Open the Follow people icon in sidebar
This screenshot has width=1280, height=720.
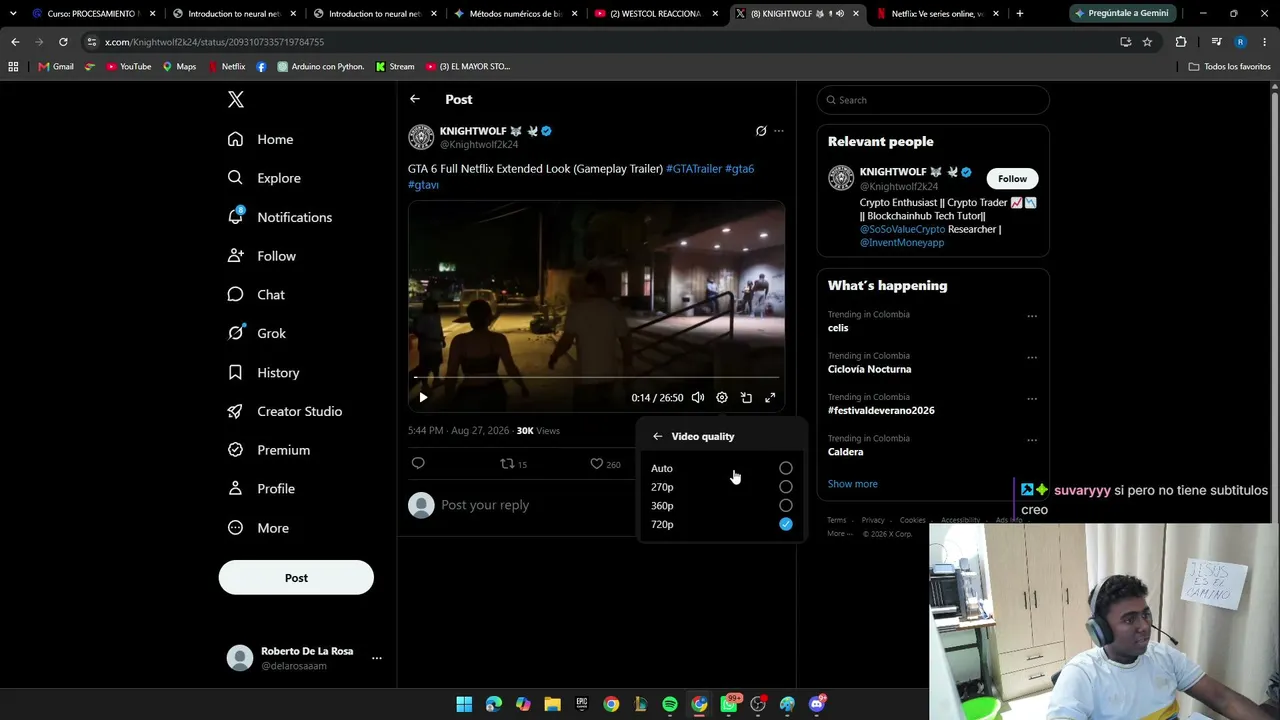click(x=235, y=256)
